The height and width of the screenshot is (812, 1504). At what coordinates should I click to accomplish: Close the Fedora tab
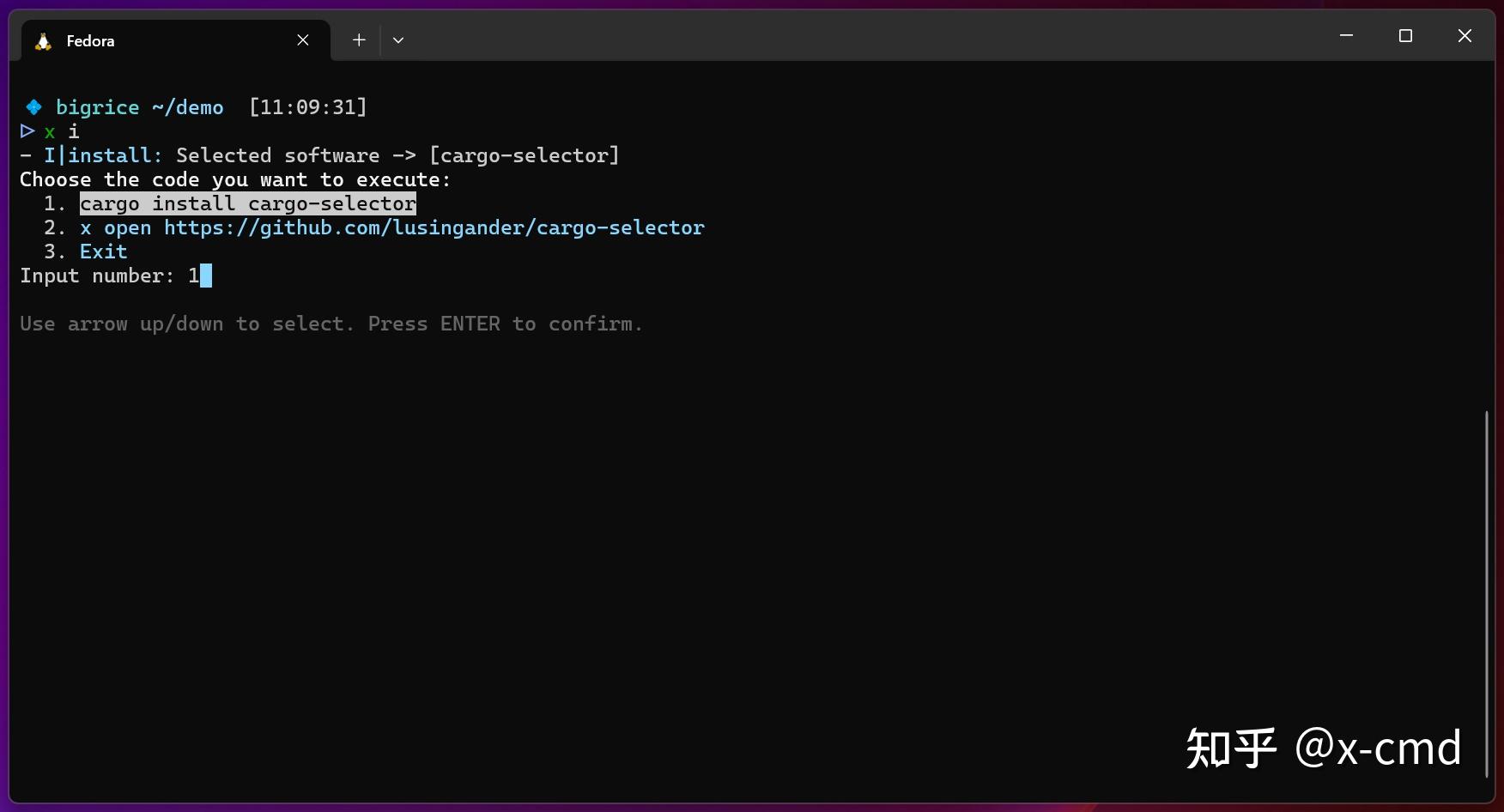[x=302, y=39]
